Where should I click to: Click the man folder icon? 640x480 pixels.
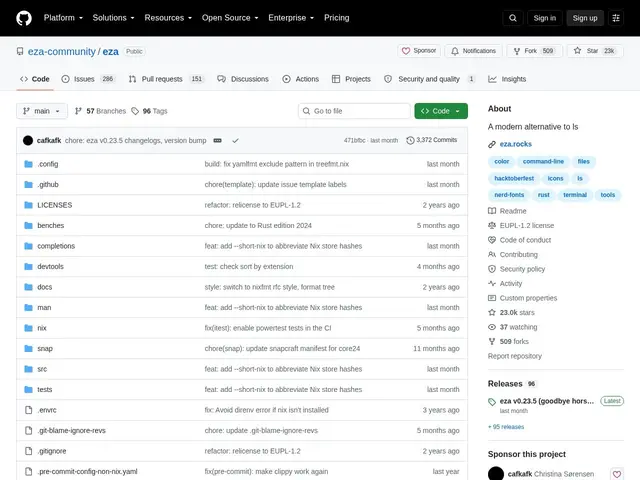pyautogui.click(x=29, y=307)
